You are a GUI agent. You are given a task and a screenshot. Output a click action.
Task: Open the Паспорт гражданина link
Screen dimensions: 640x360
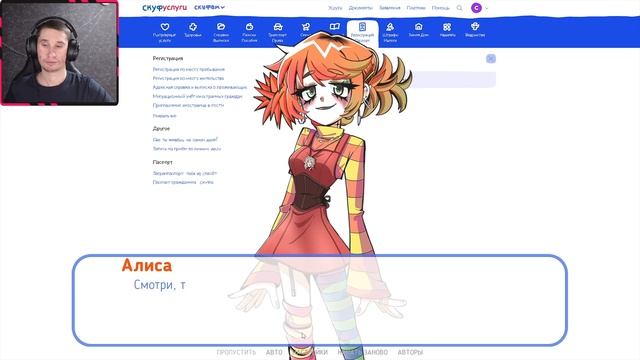click(x=183, y=182)
